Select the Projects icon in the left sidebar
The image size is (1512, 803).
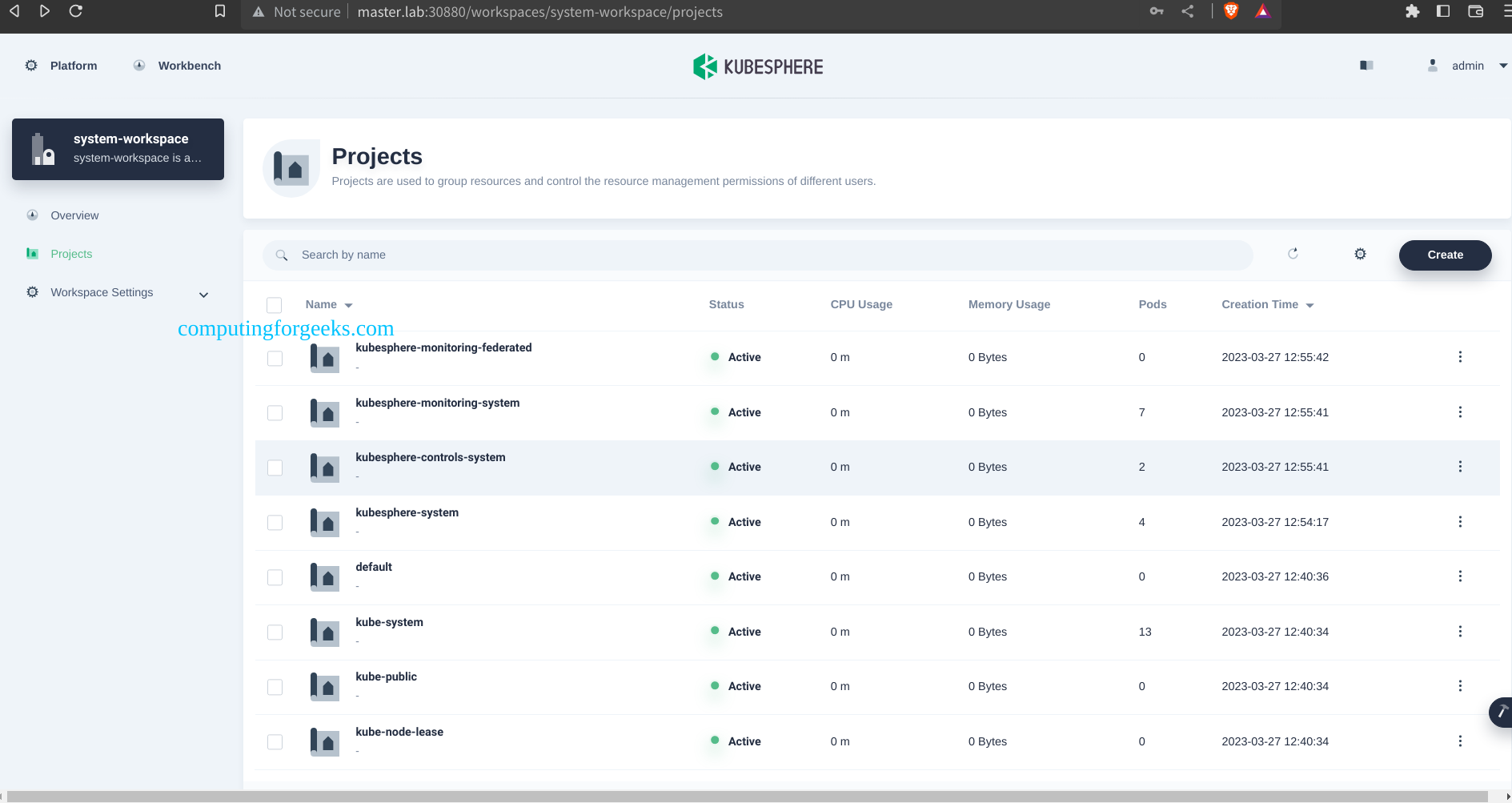32,253
